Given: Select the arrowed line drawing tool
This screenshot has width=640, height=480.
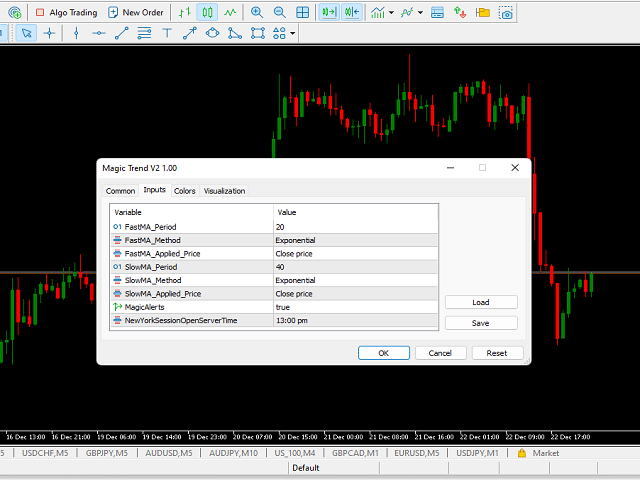Looking at the screenshot, I should tap(189, 33).
